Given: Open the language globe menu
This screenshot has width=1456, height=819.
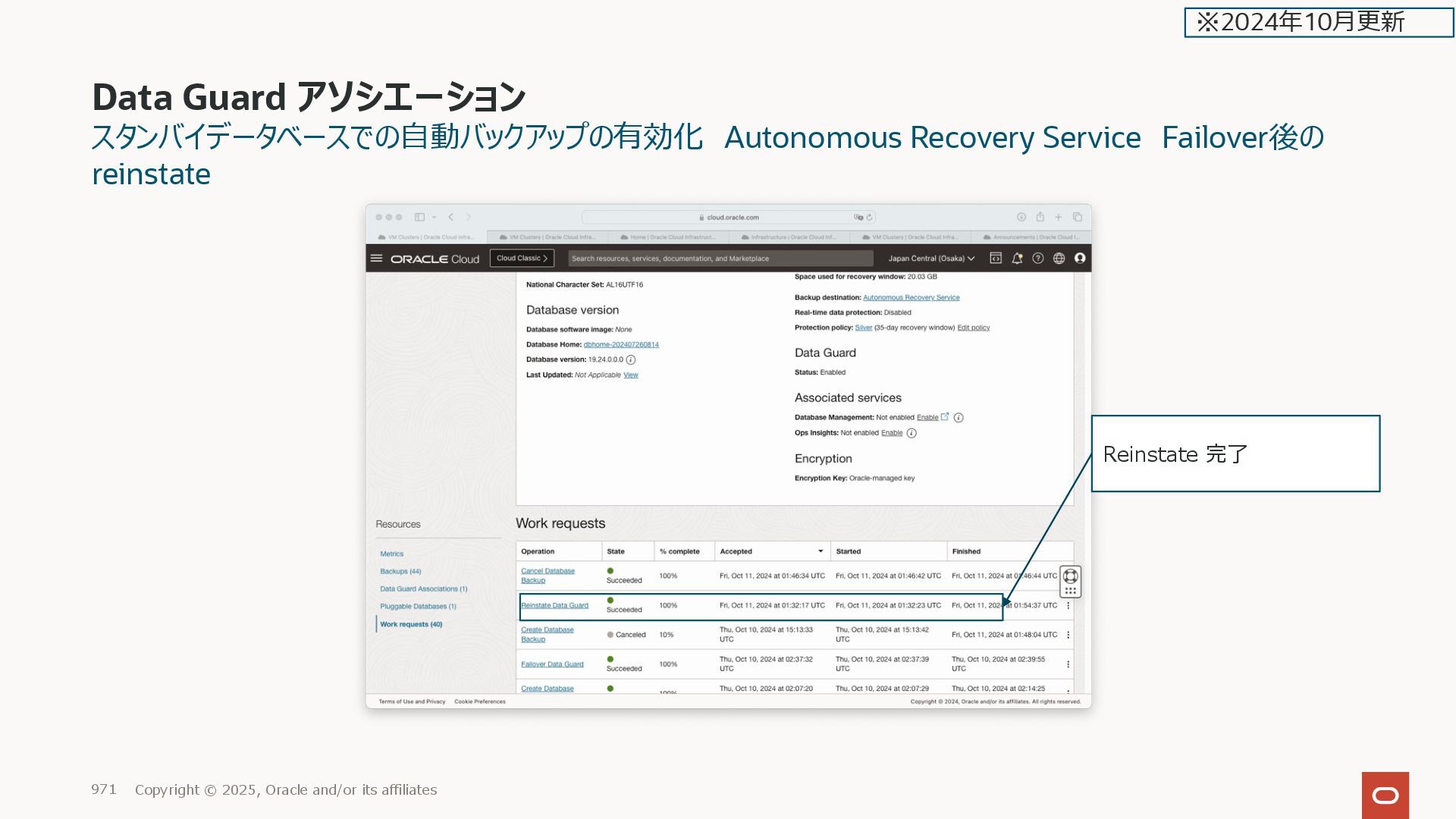Looking at the screenshot, I should coord(1059,259).
